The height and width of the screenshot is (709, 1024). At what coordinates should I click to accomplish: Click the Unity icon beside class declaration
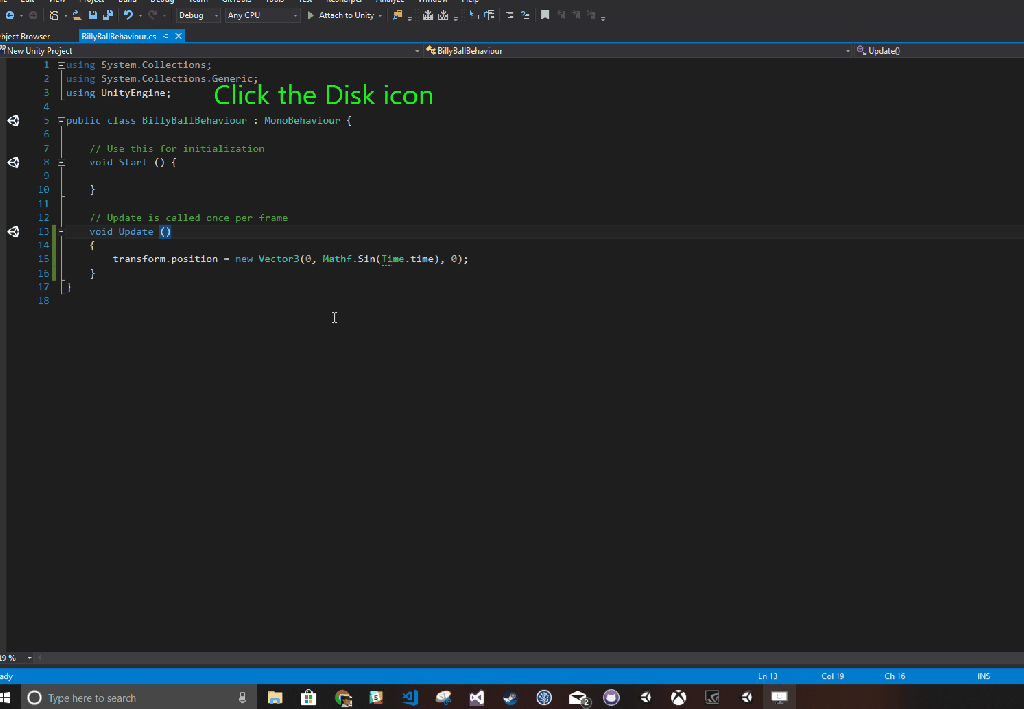(14, 121)
